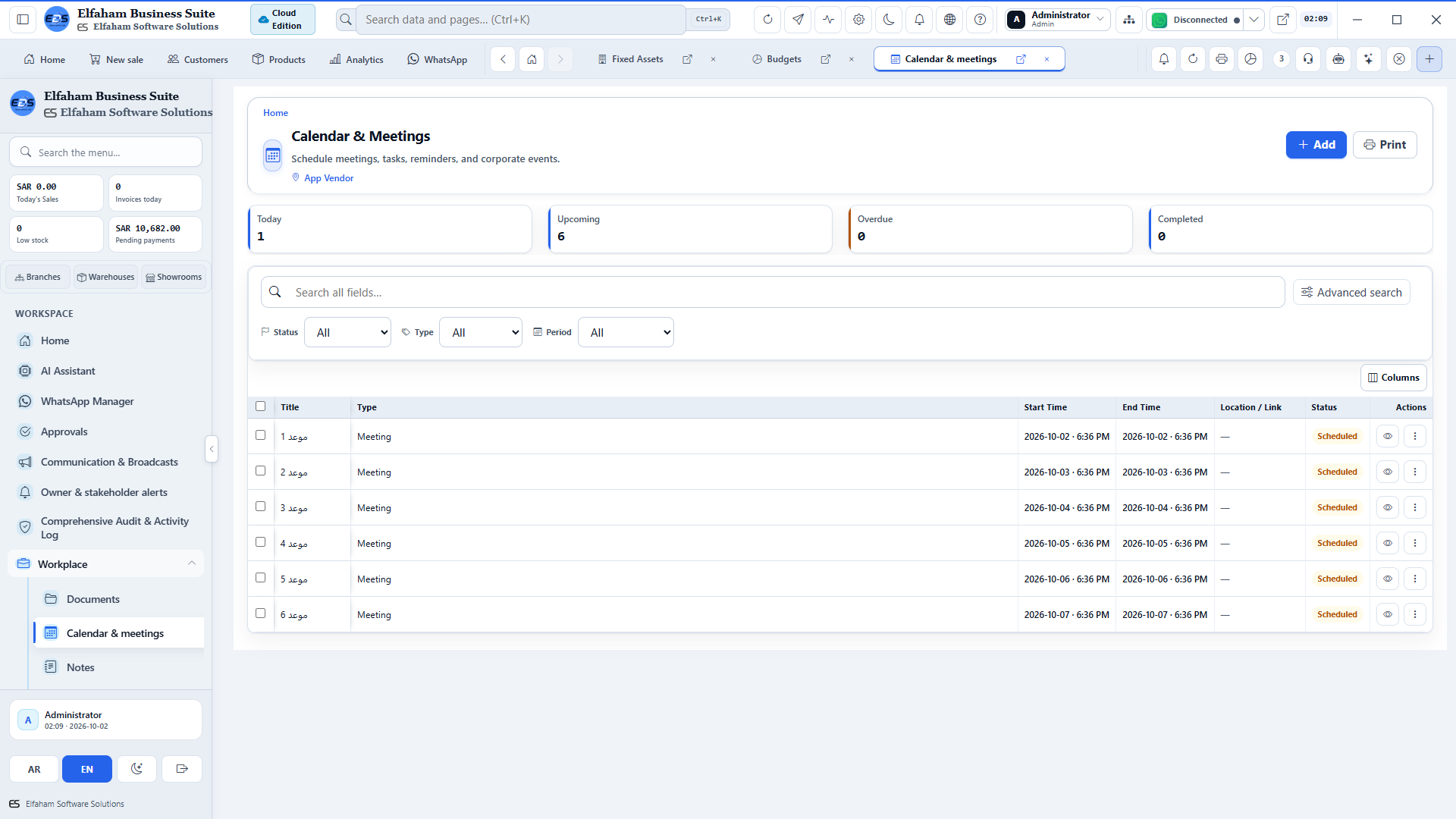Screen dimensions: 1456x819
Task: View details eye icon for موعد 4
Action: 1388,543
